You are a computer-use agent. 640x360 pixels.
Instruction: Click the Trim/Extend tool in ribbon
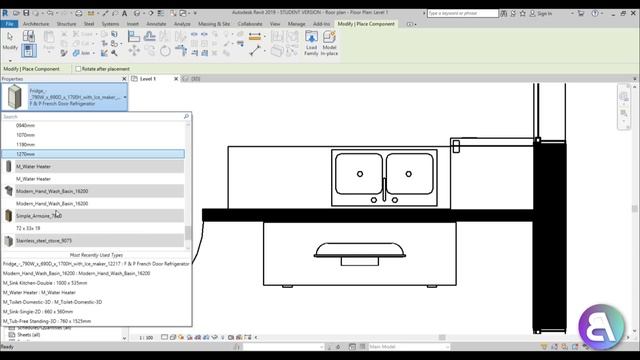180,51
